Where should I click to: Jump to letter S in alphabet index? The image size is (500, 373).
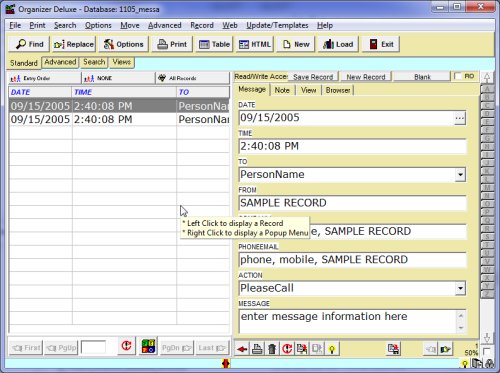[x=487, y=237]
